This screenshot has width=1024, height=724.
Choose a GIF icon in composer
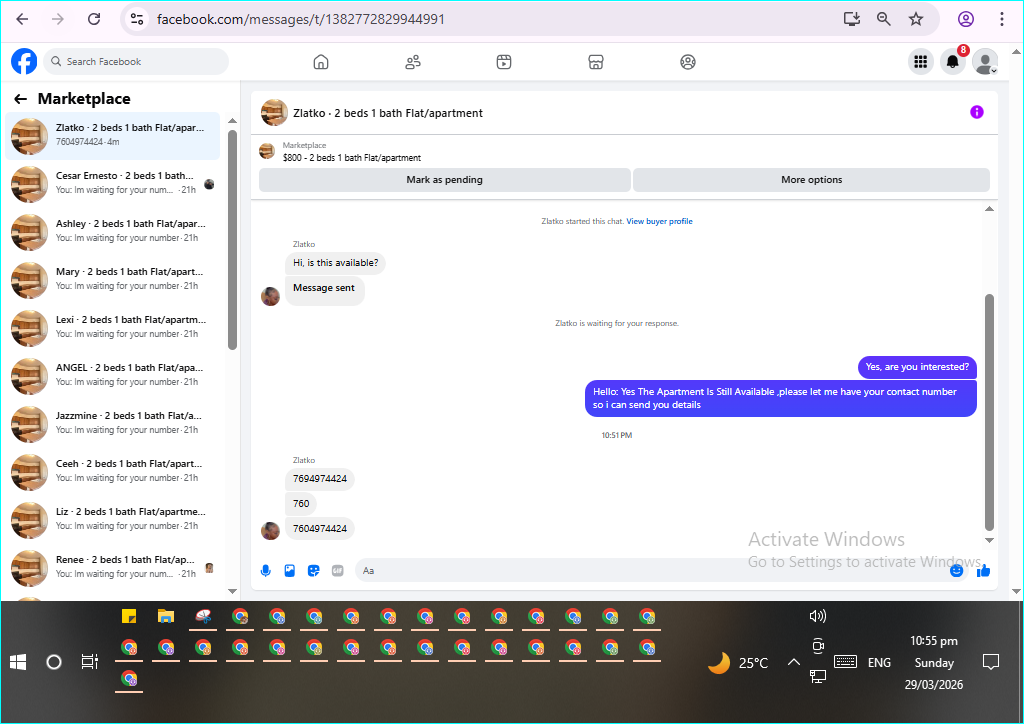(x=338, y=571)
